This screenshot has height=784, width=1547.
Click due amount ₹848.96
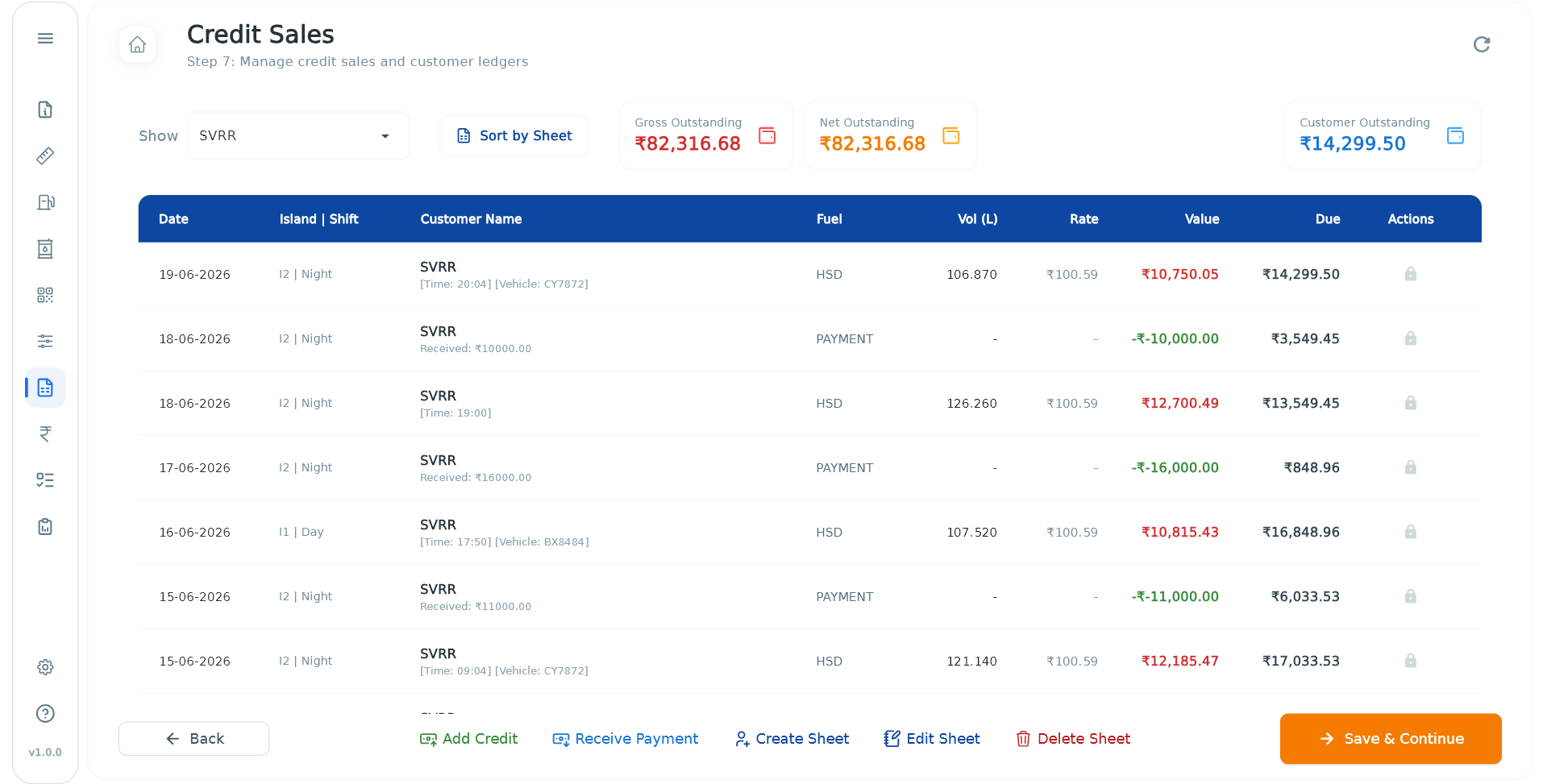pyautogui.click(x=1312, y=468)
